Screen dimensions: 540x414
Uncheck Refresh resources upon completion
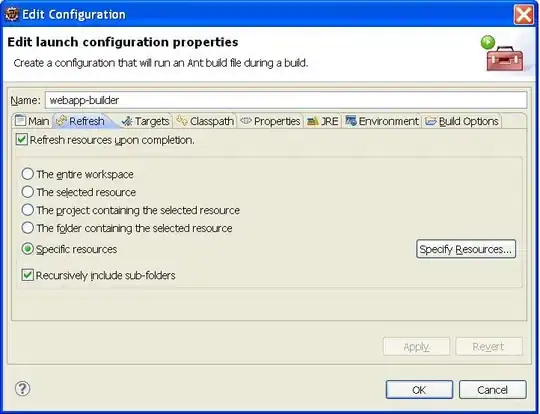click(x=21, y=140)
